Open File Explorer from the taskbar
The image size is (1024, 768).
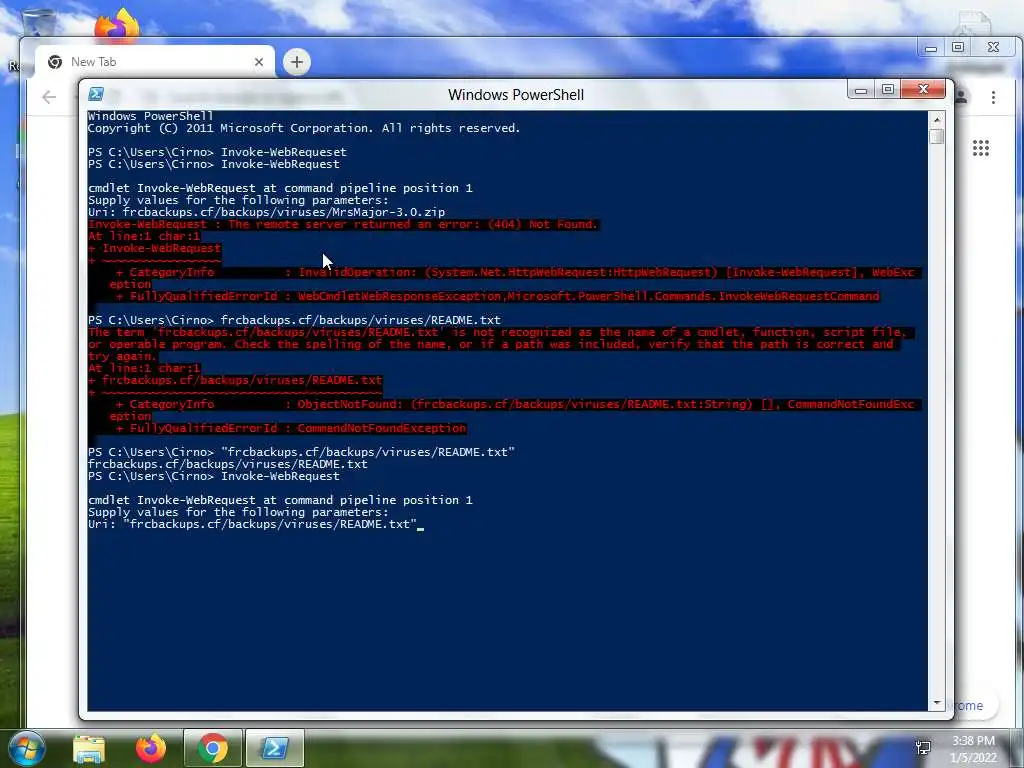(89, 748)
